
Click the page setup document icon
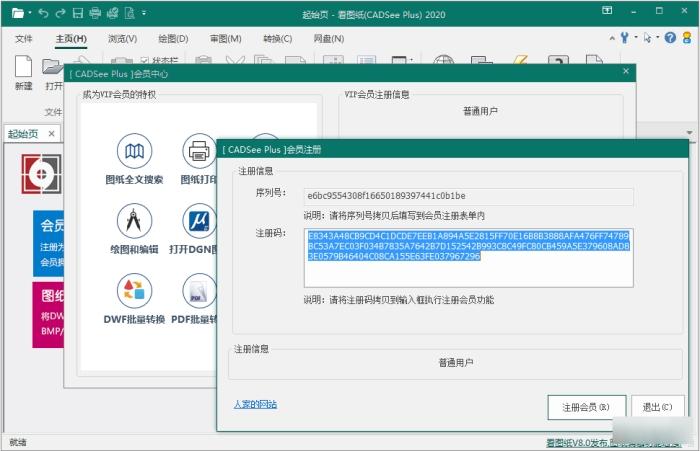(x=129, y=13)
